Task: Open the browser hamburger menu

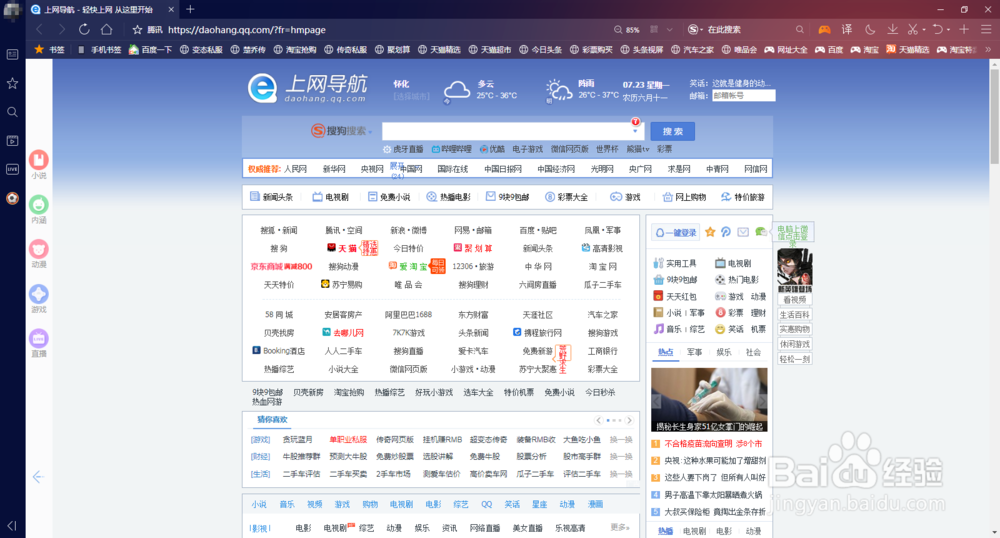Action: (986, 29)
